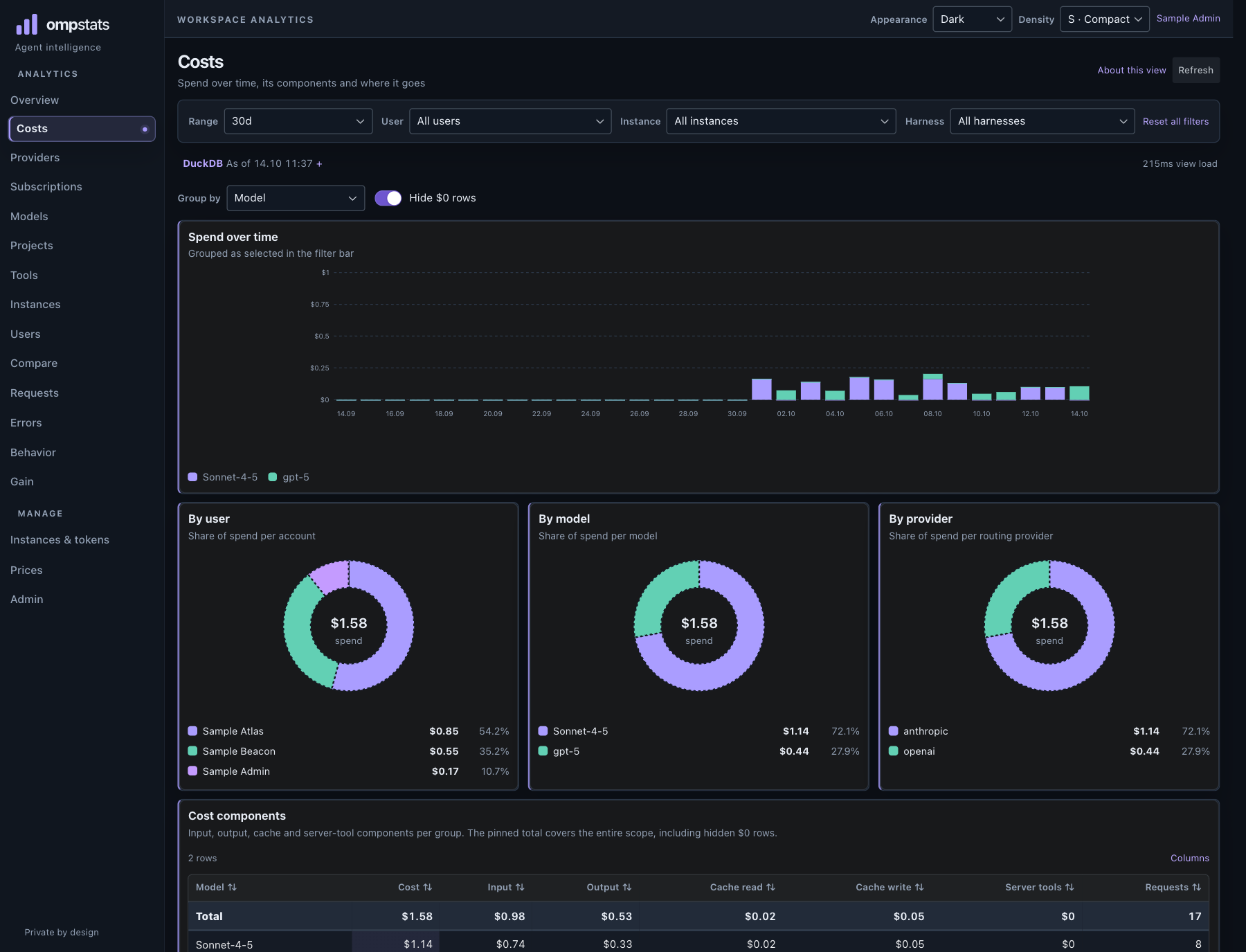Sort table by Cost column

coord(415,887)
